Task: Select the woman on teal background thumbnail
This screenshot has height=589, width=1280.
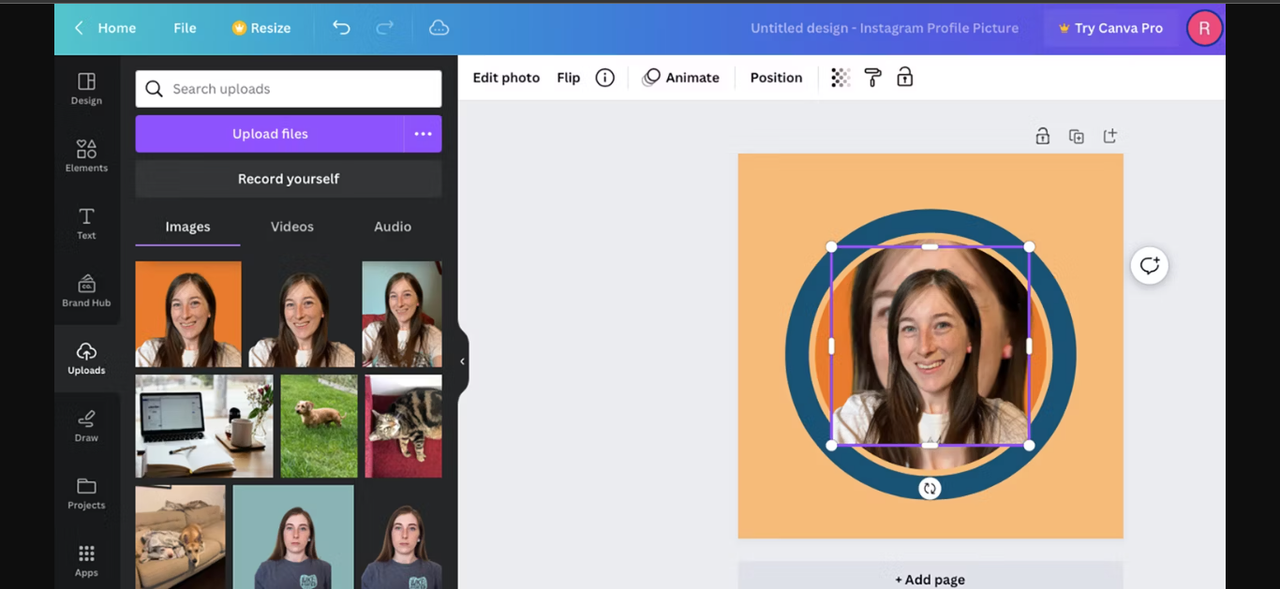Action: click(293, 537)
